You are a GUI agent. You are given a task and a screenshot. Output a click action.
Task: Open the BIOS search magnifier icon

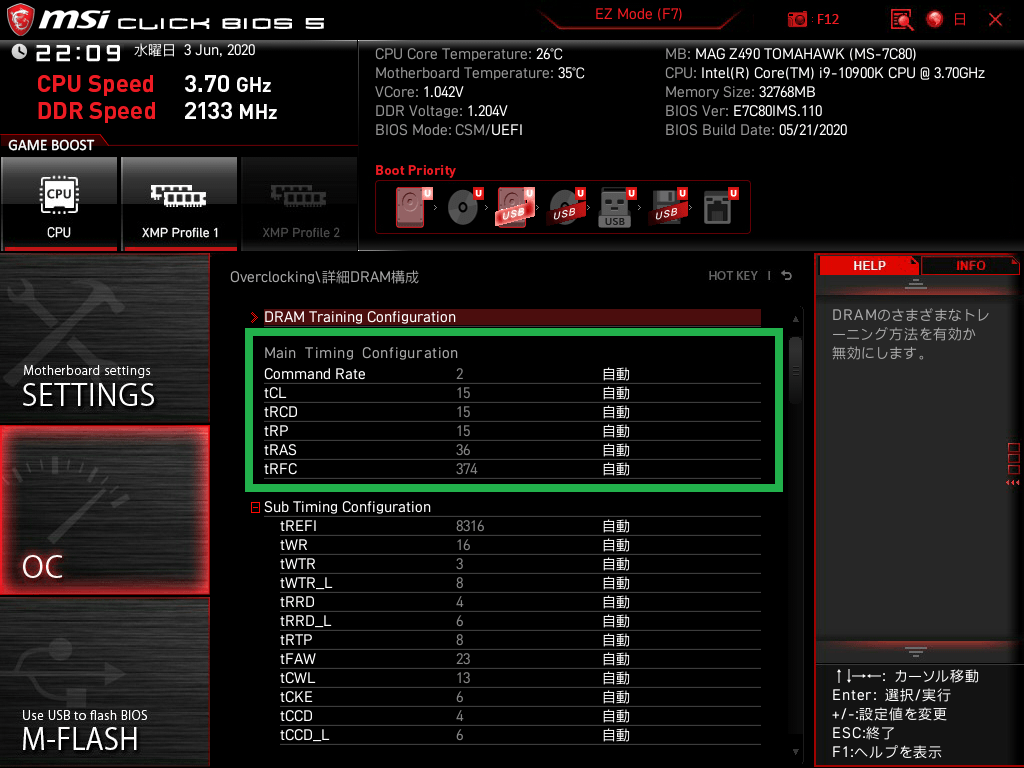point(902,20)
